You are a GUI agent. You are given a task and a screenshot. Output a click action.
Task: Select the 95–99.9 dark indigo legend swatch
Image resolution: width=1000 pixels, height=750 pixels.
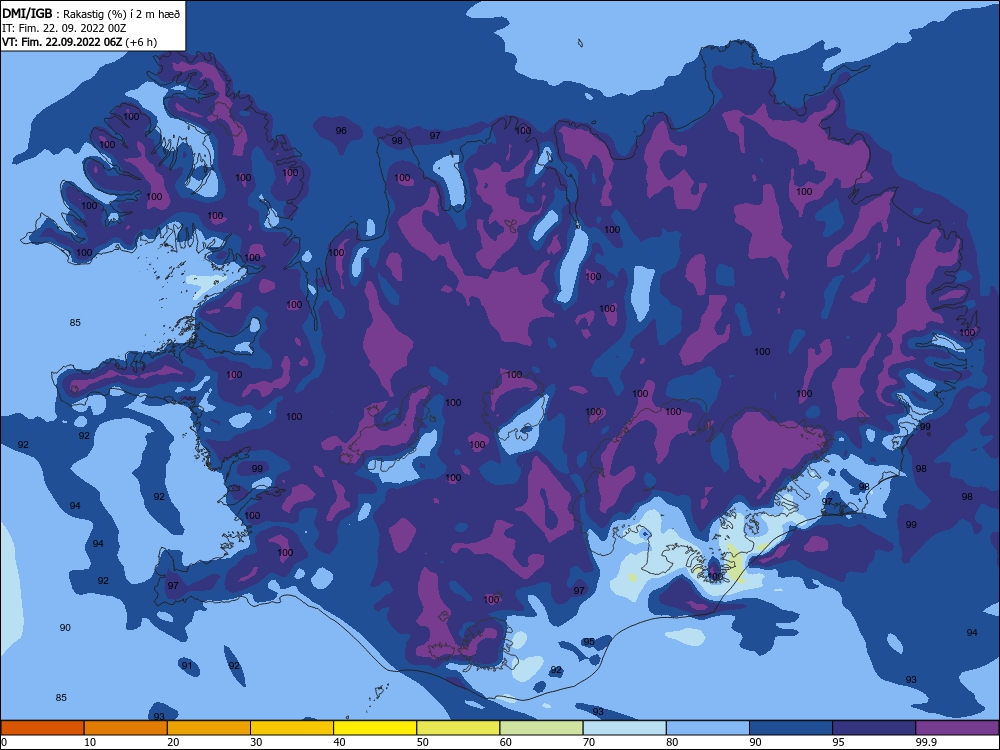pyautogui.click(x=874, y=728)
